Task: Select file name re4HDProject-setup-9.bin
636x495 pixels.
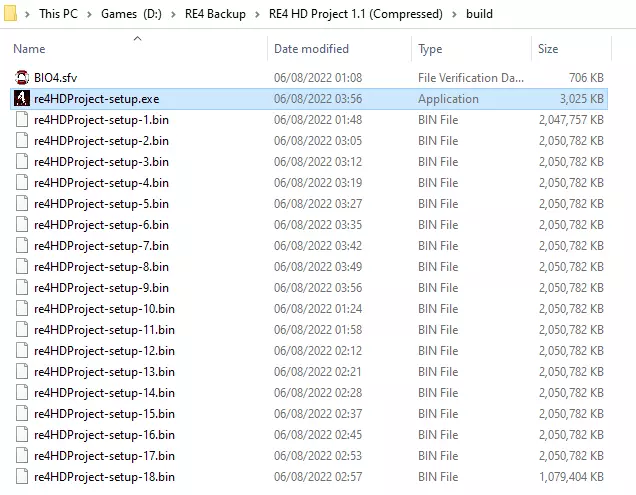Action: click(101, 288)
